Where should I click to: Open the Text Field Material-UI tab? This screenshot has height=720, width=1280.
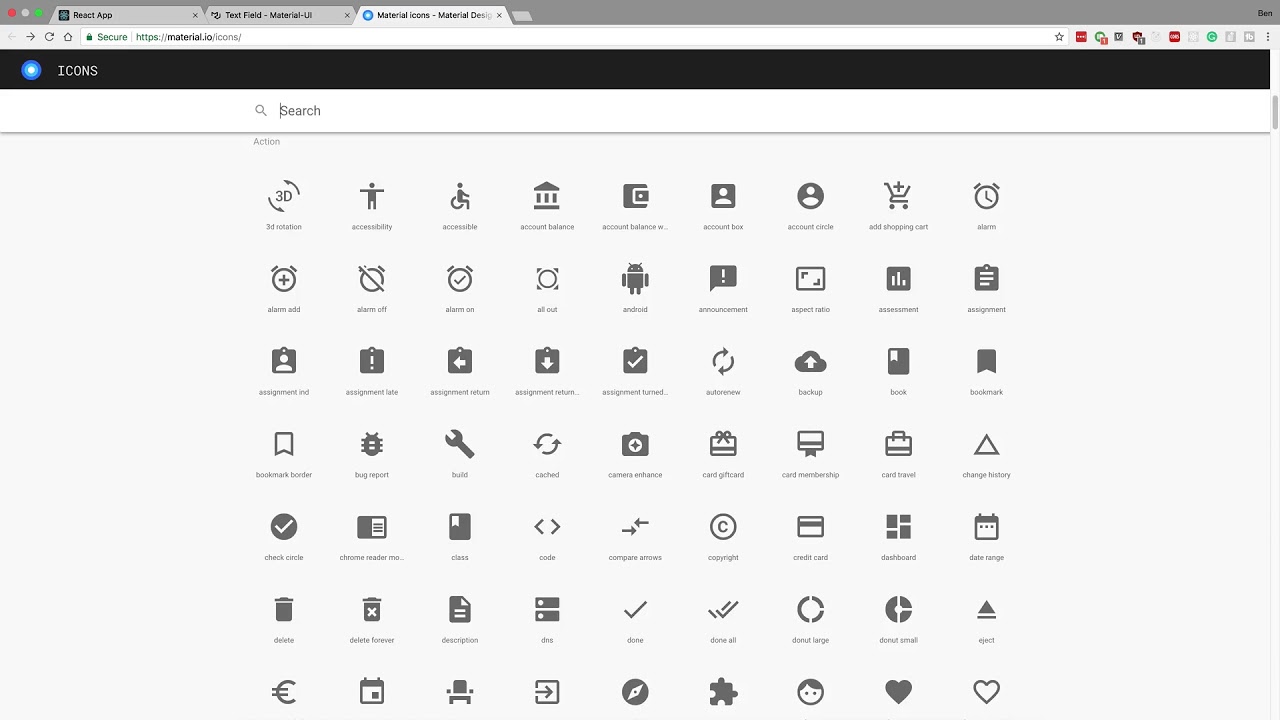pyautogui.click(x=270, y=15)
